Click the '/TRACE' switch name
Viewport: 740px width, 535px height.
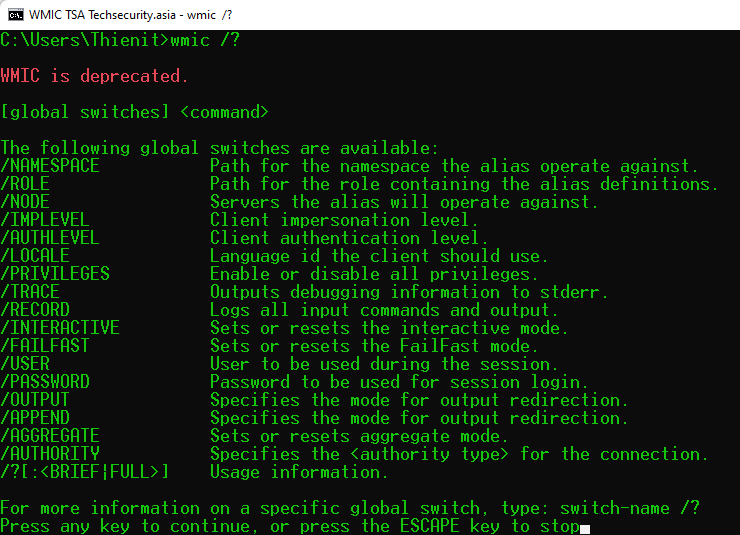pyautogui.click(x=30, y=292)
